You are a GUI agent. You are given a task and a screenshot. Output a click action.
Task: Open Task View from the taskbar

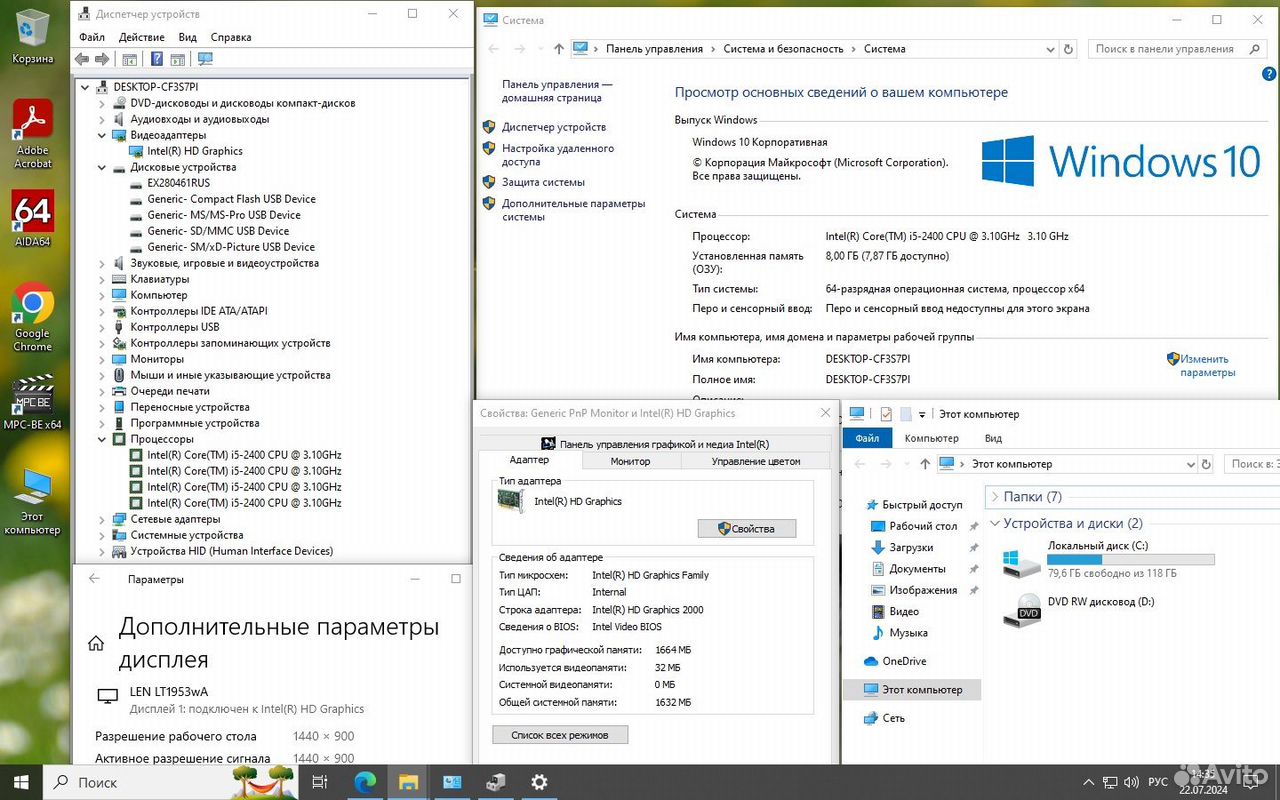(x=320, y=782)
